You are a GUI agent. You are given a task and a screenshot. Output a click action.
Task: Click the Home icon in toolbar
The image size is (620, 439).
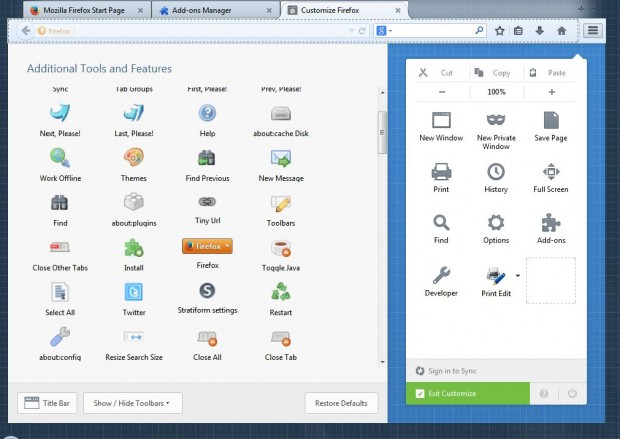(x=561, y=30)
